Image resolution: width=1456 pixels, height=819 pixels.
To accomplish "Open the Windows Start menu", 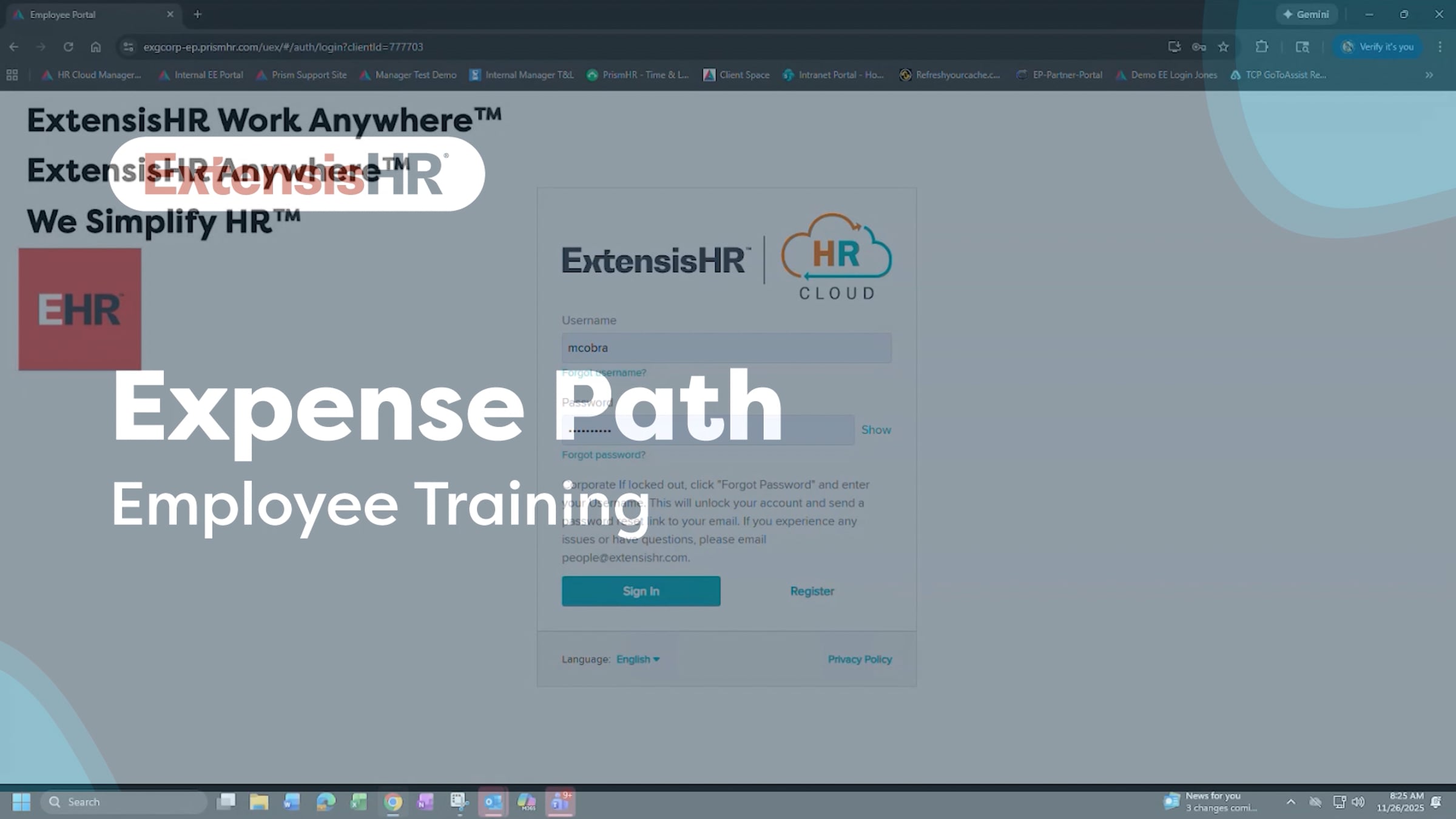I will tap(21, 802).
